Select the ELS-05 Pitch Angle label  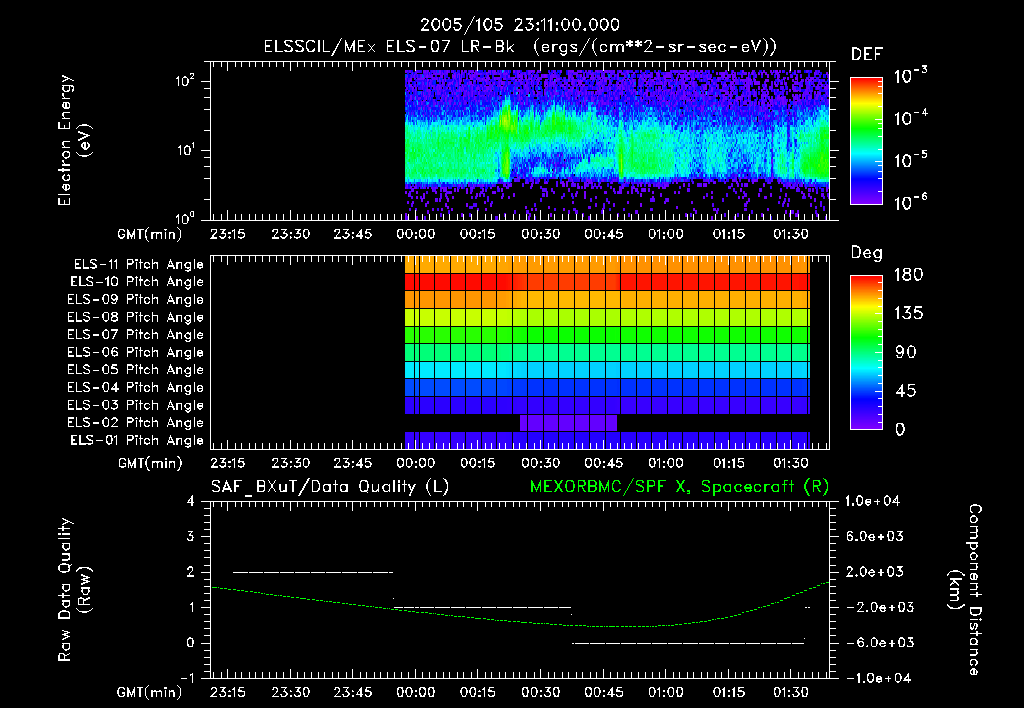135,370
